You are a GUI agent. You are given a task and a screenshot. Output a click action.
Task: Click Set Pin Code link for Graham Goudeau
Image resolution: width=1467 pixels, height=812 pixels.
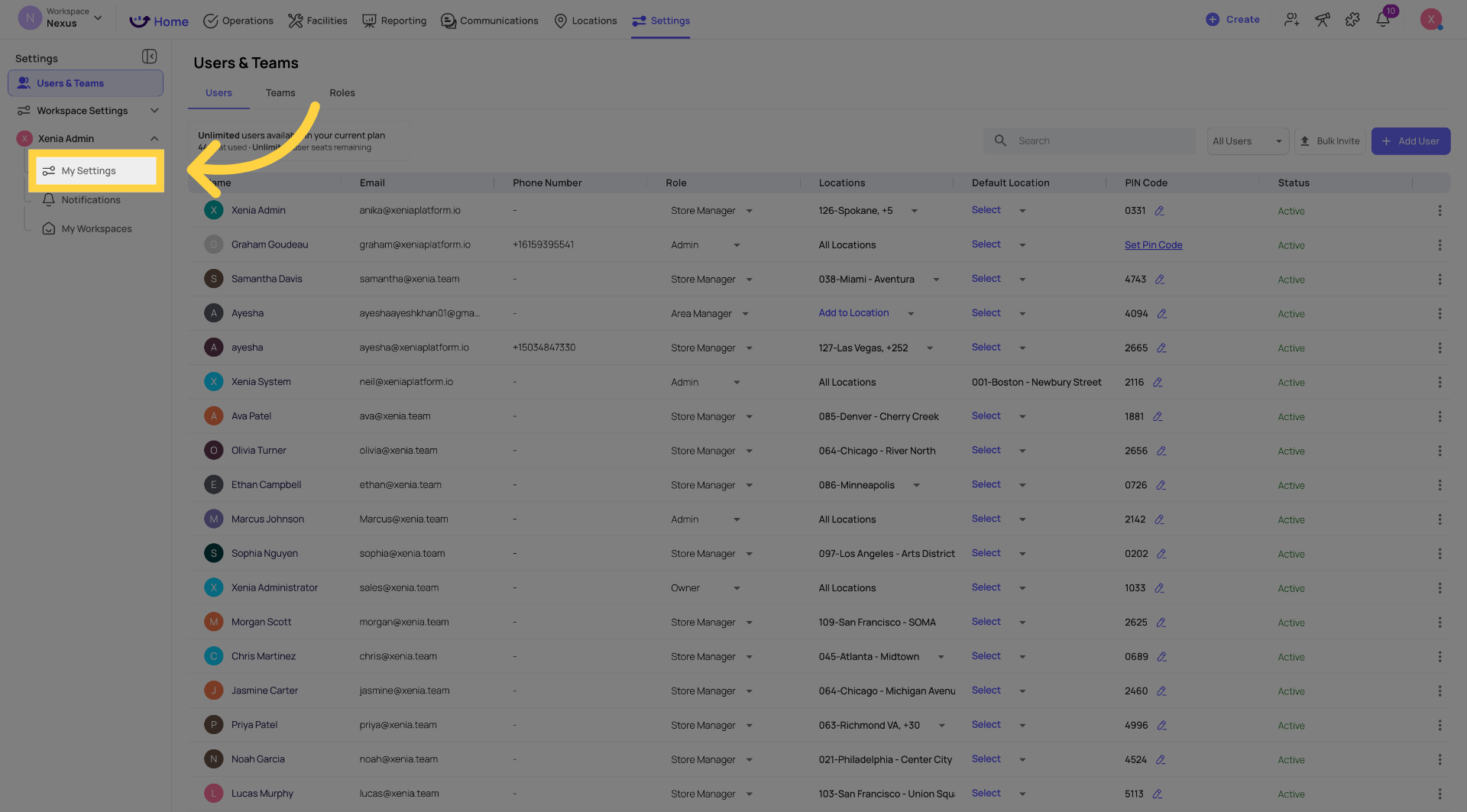point(1153,245)
